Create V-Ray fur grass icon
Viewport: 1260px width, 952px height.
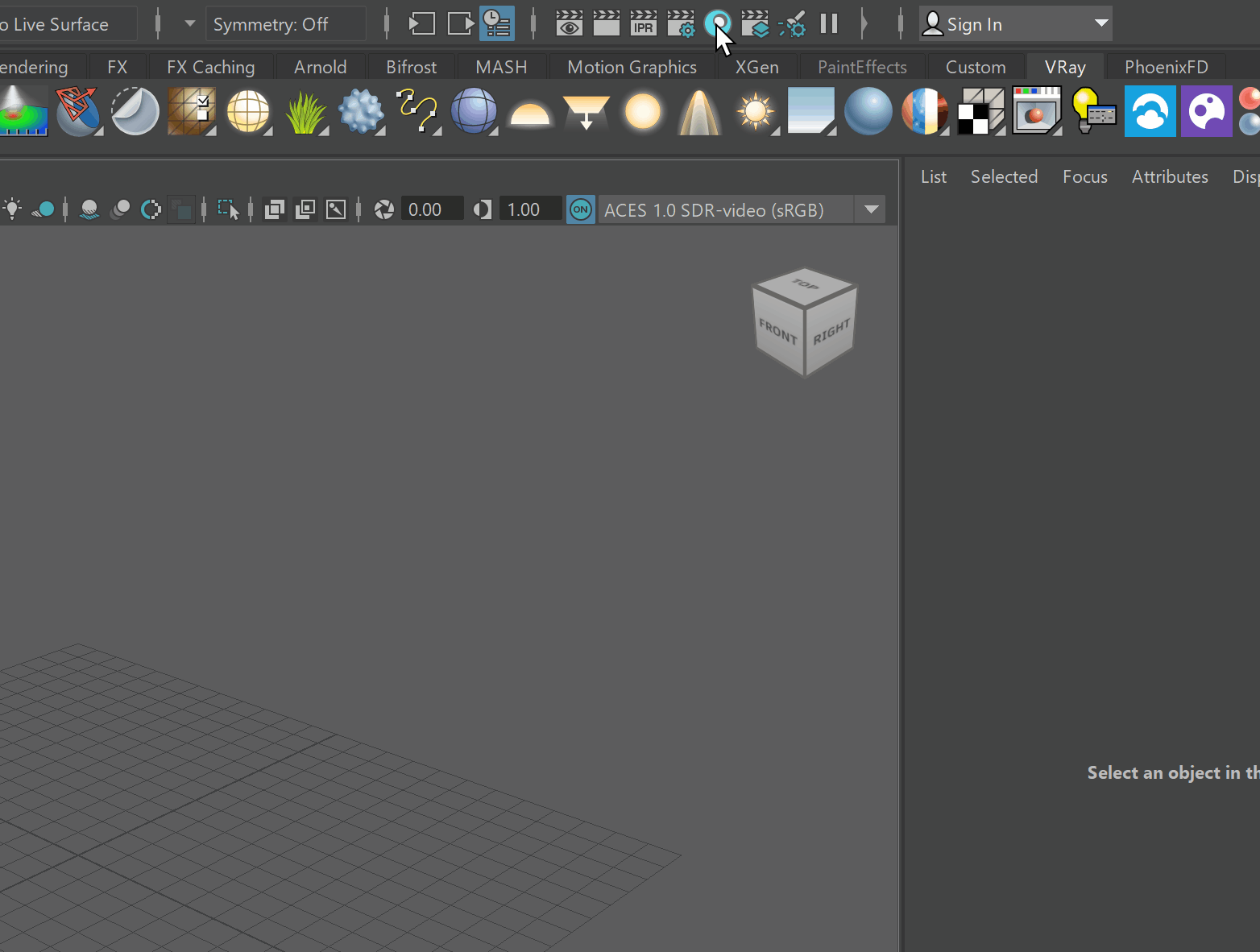pos(305,110)
